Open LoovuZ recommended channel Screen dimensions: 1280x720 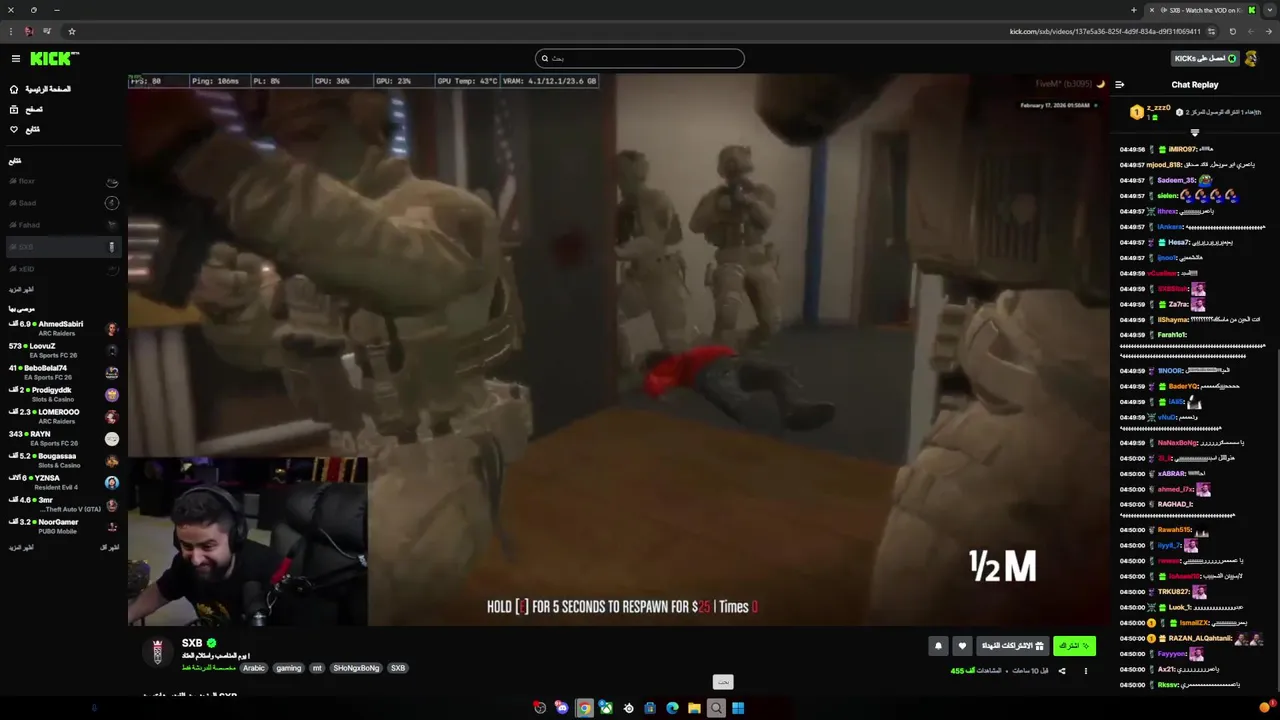62,350
